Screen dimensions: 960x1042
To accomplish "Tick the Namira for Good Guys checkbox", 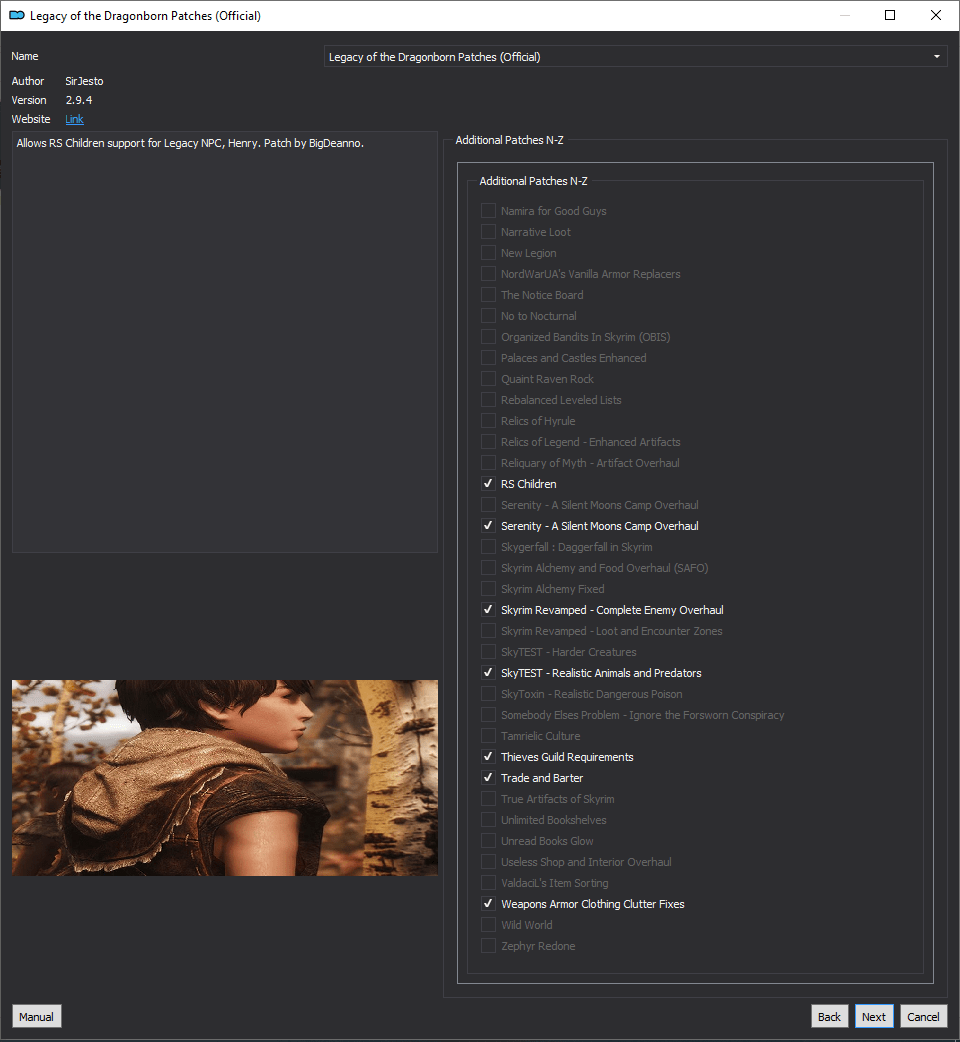I will 488,211.
